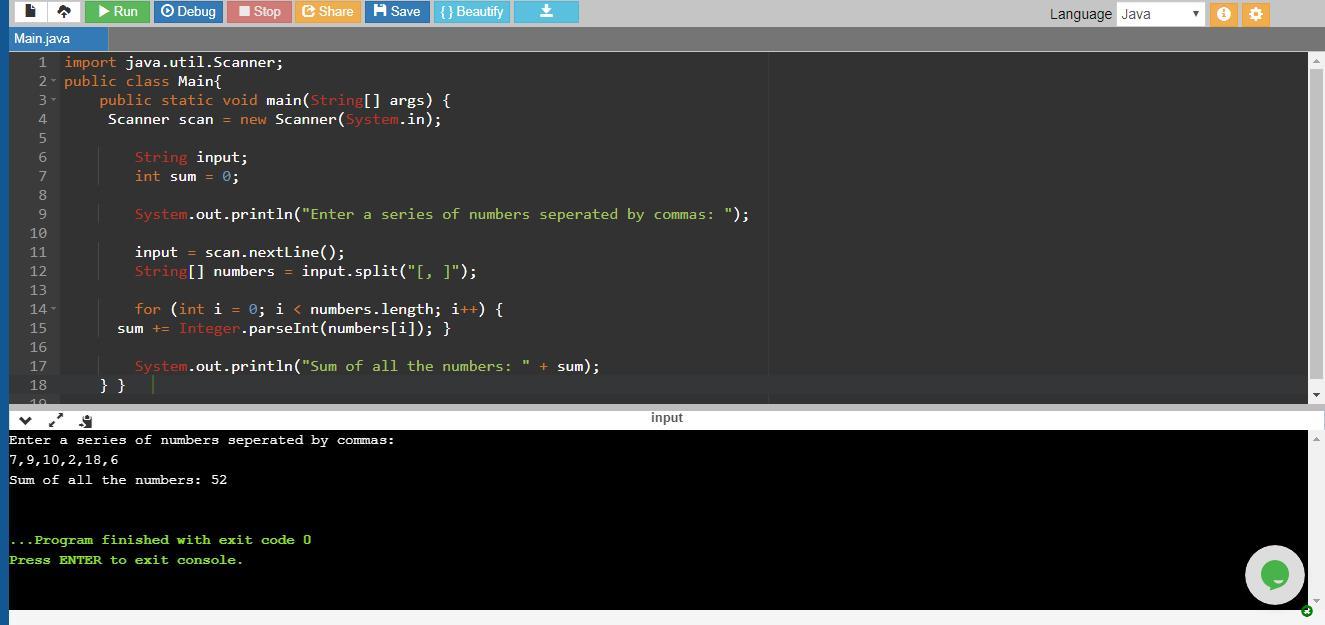1325x625 pixels.
Task: Download the code with the arrow icon
Action: click(x=546, y=11)
